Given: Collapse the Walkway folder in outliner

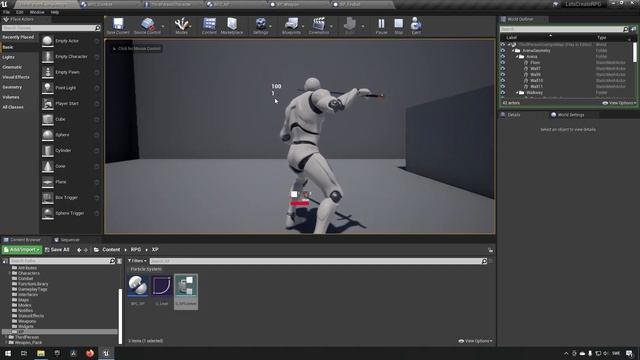Looking at the screenshot, I should point(517,93).
